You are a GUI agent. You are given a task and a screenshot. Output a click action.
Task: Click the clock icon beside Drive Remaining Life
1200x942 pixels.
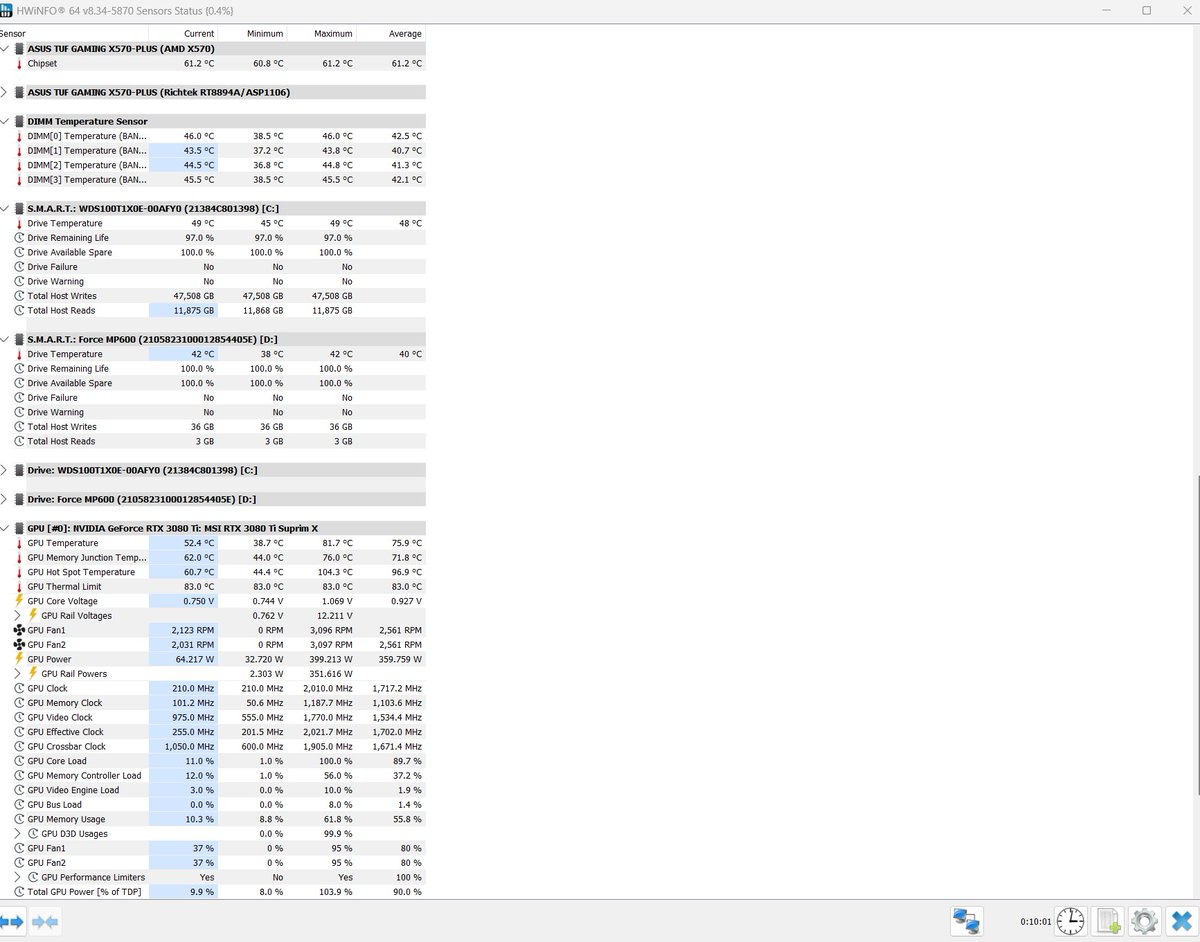pyautogui.click(x=19, y=238)
